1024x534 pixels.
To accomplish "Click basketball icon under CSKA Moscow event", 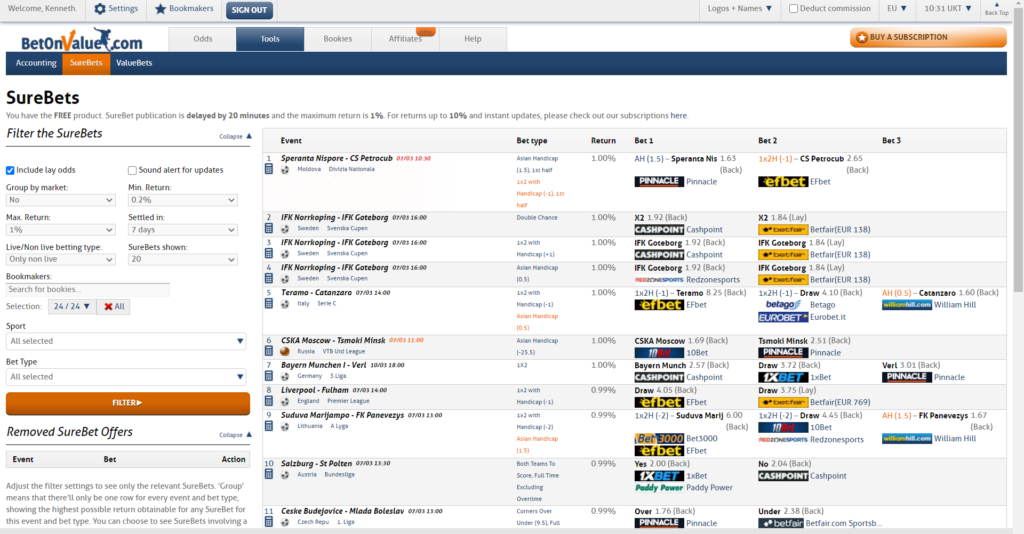I will 286,352.
